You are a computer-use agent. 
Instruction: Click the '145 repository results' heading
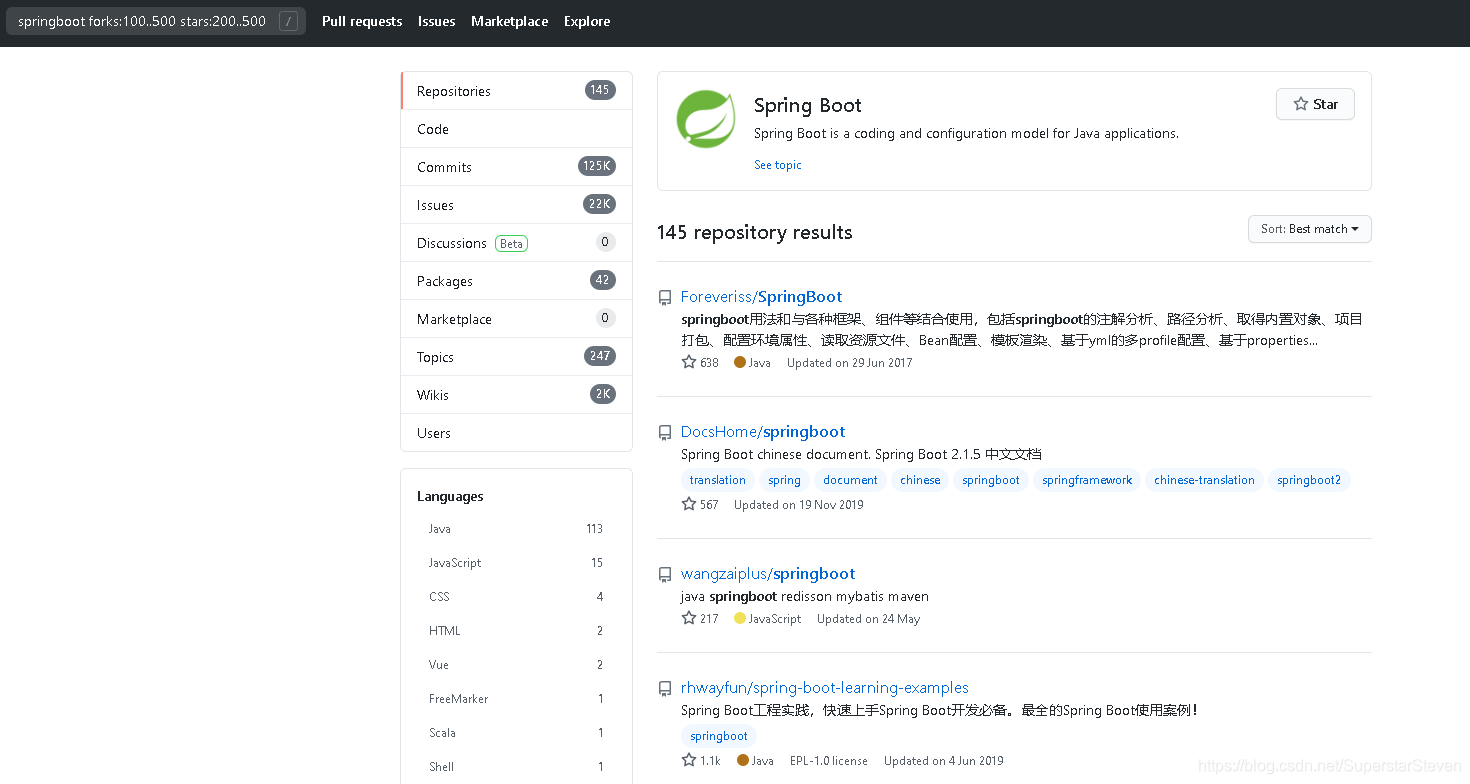(755, 233)
